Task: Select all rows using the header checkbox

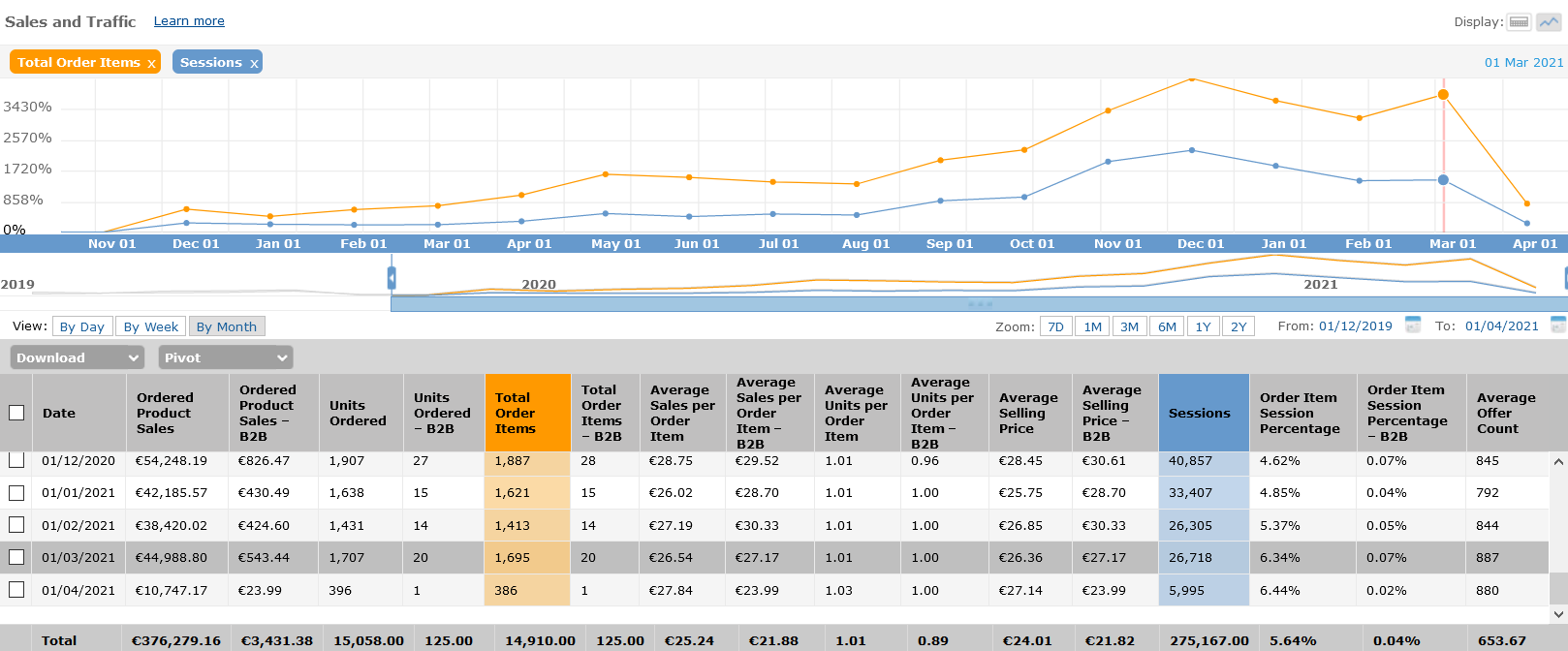Action: pyautogui.click(x=16, y=413)
